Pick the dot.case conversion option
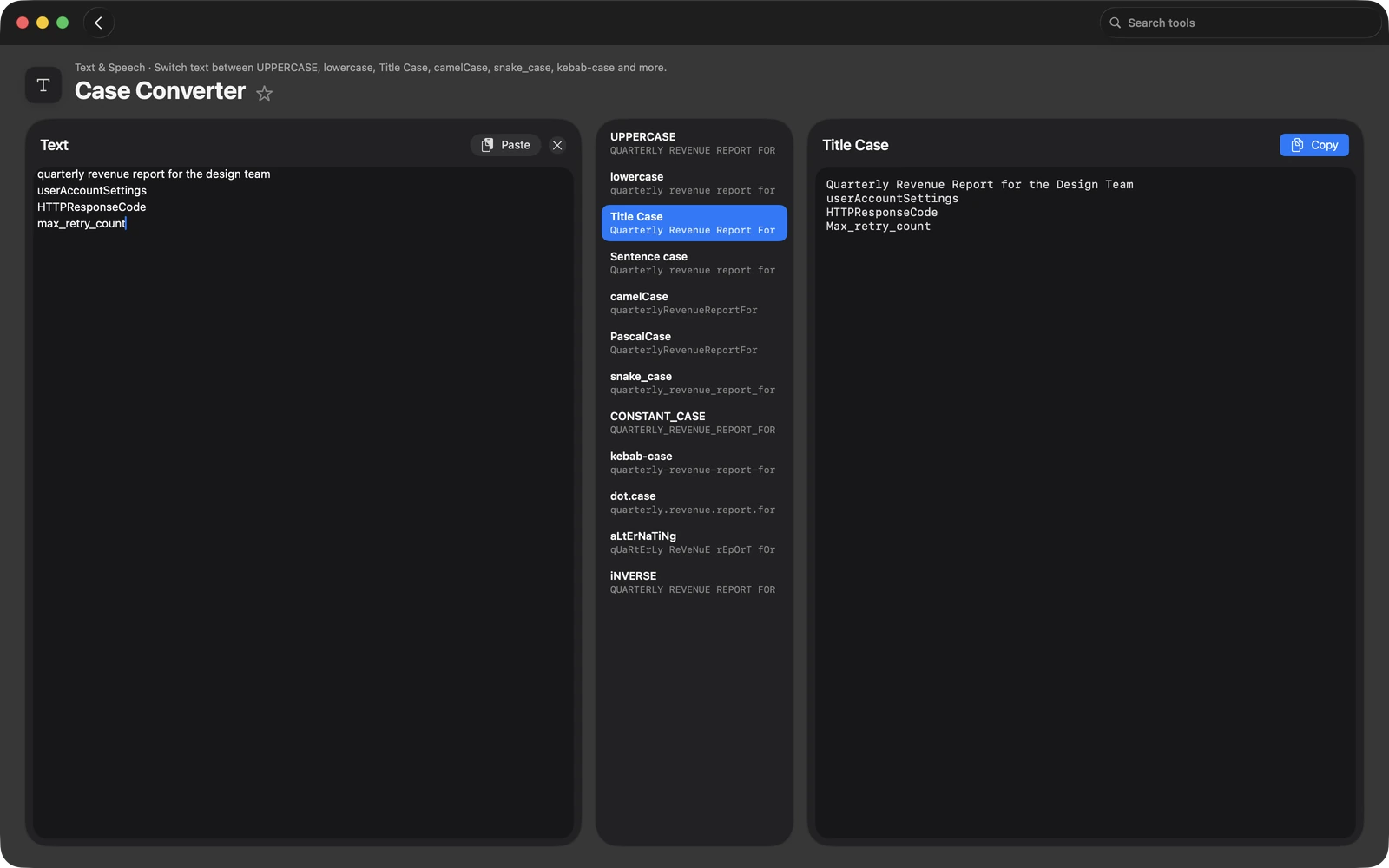The width and height of the screenshot is (1389, 868). point(694,503)
